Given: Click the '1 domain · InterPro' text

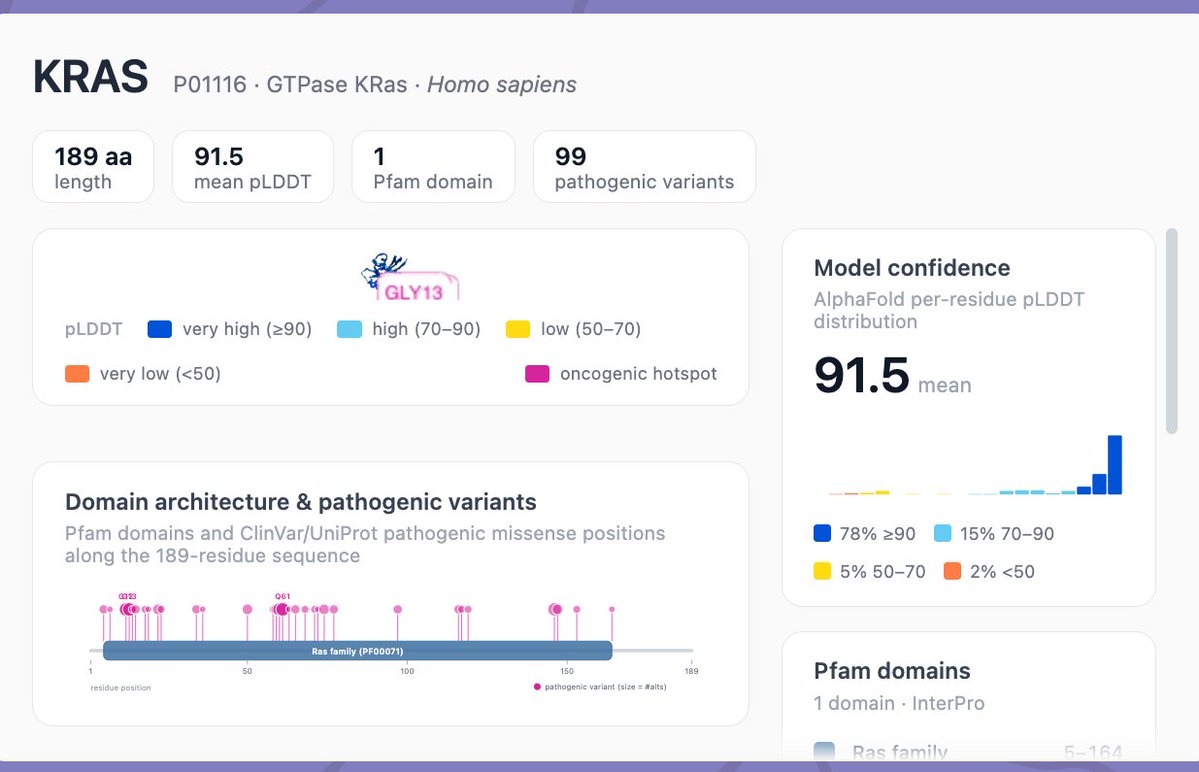Looking at the screenshot, I should pos(899,703).
